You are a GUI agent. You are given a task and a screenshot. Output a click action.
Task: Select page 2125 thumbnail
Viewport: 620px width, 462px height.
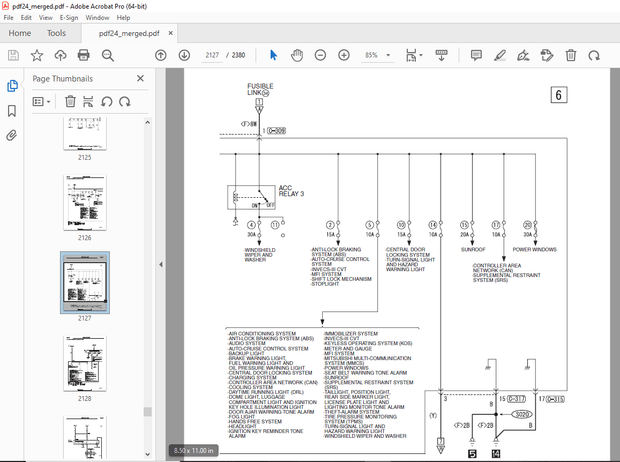coord(85,134)
